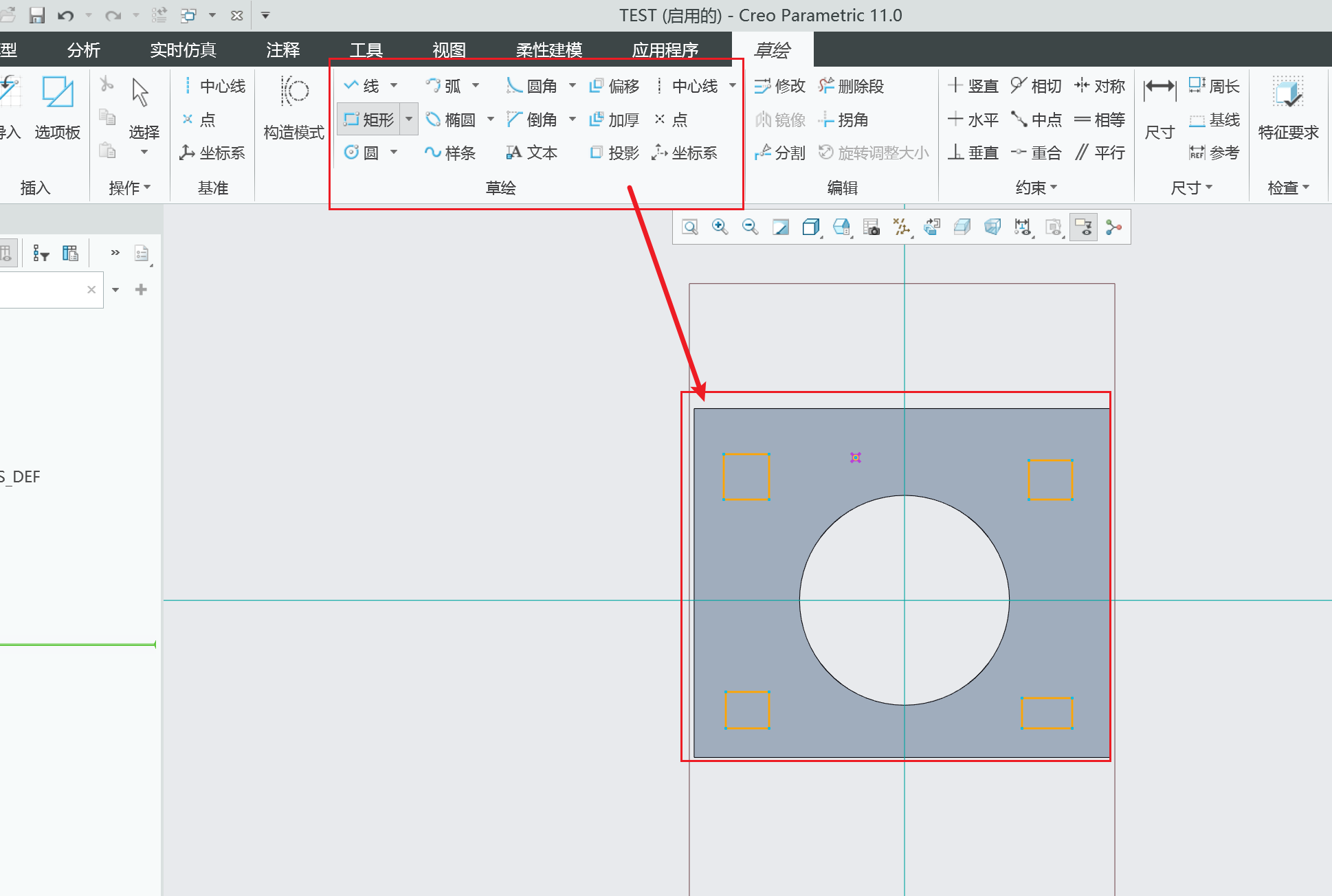Apply the Midpoint (中点) constraint

pyautogui.click(x=1036, y=120)
